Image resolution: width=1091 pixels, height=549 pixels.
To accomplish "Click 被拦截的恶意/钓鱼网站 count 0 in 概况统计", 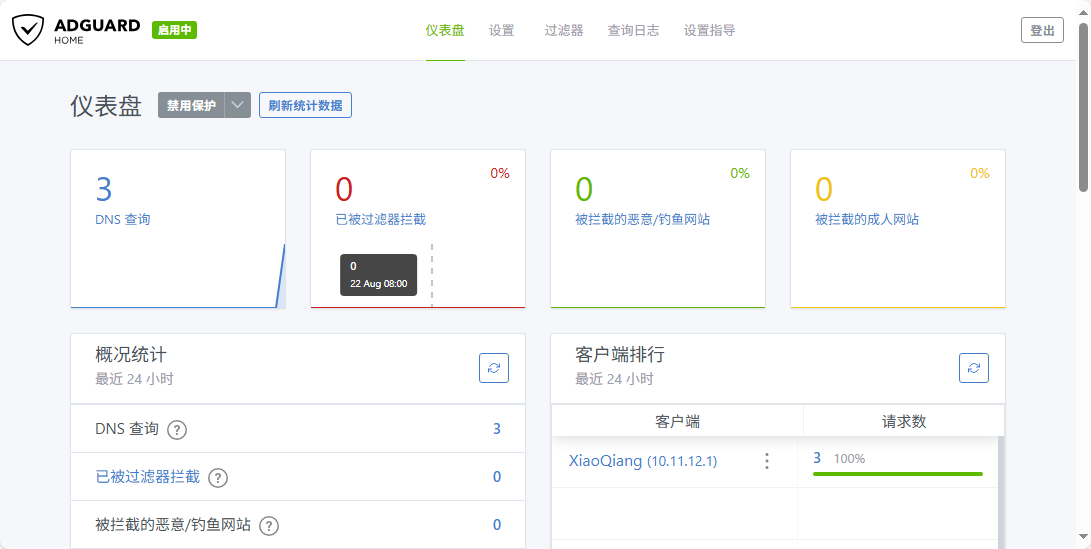I will click(x=497, y=525).
